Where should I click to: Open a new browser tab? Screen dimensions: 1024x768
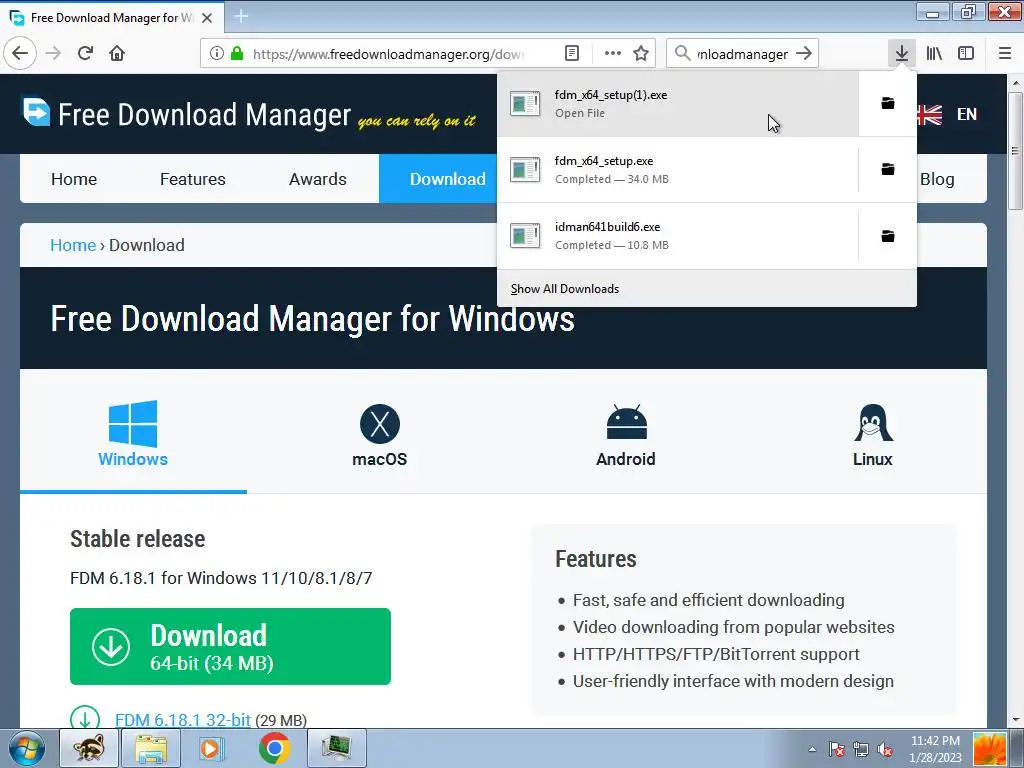(x=241, y=16)
